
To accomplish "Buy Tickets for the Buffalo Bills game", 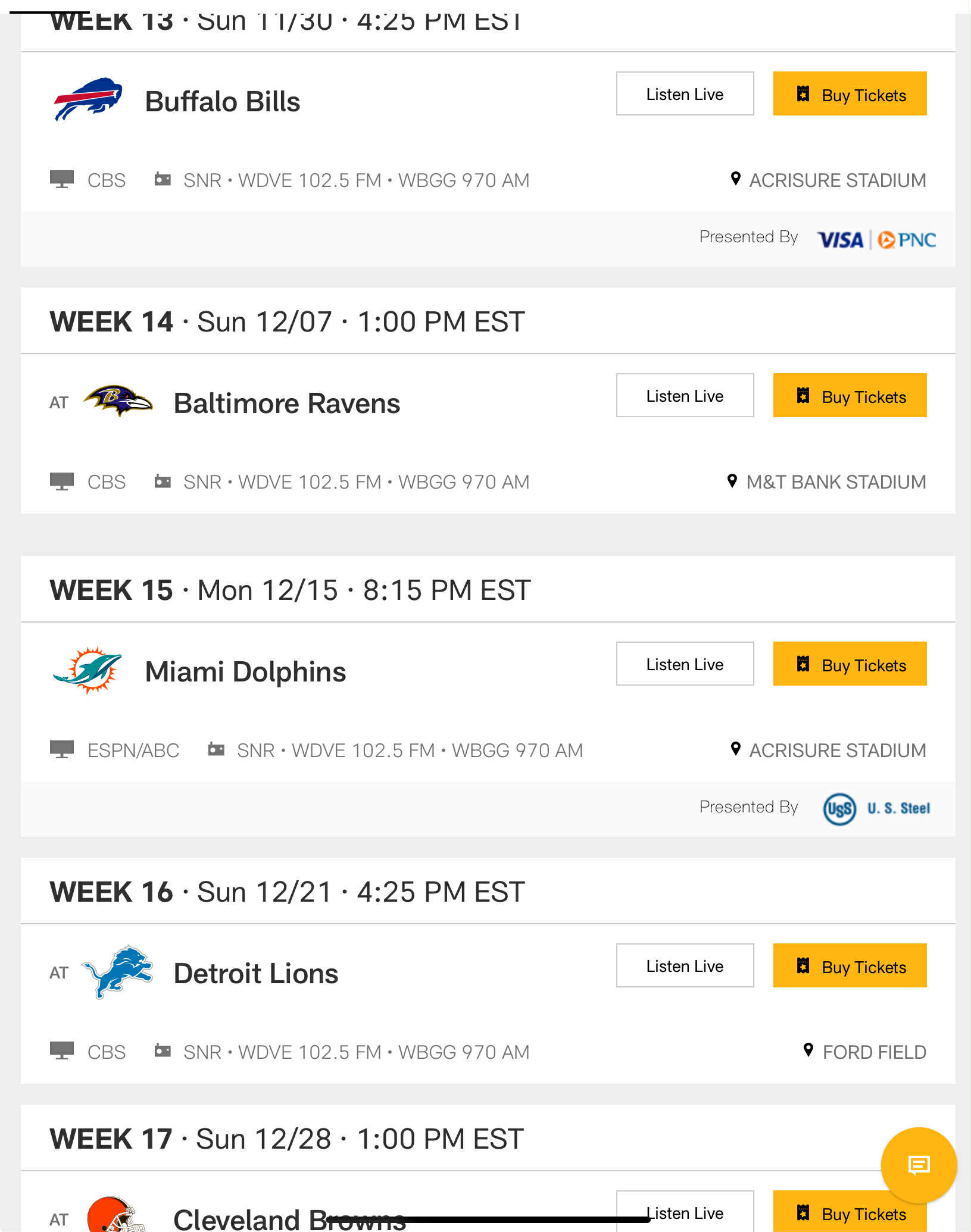I will [850, 94].
